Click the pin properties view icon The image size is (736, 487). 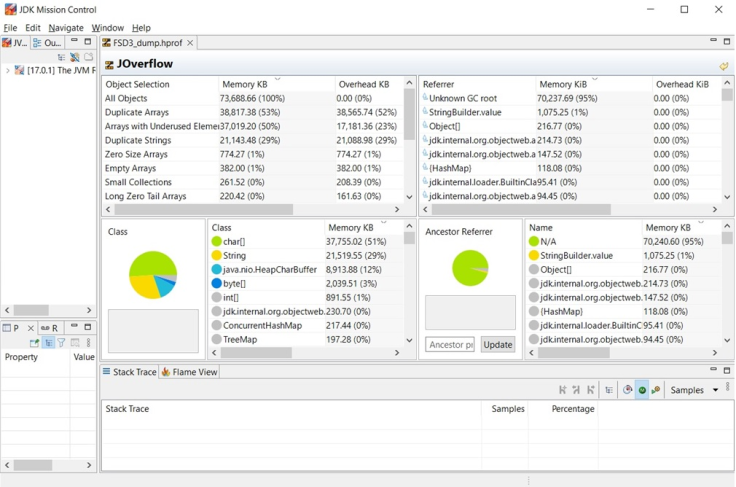(x=34, y=343)
